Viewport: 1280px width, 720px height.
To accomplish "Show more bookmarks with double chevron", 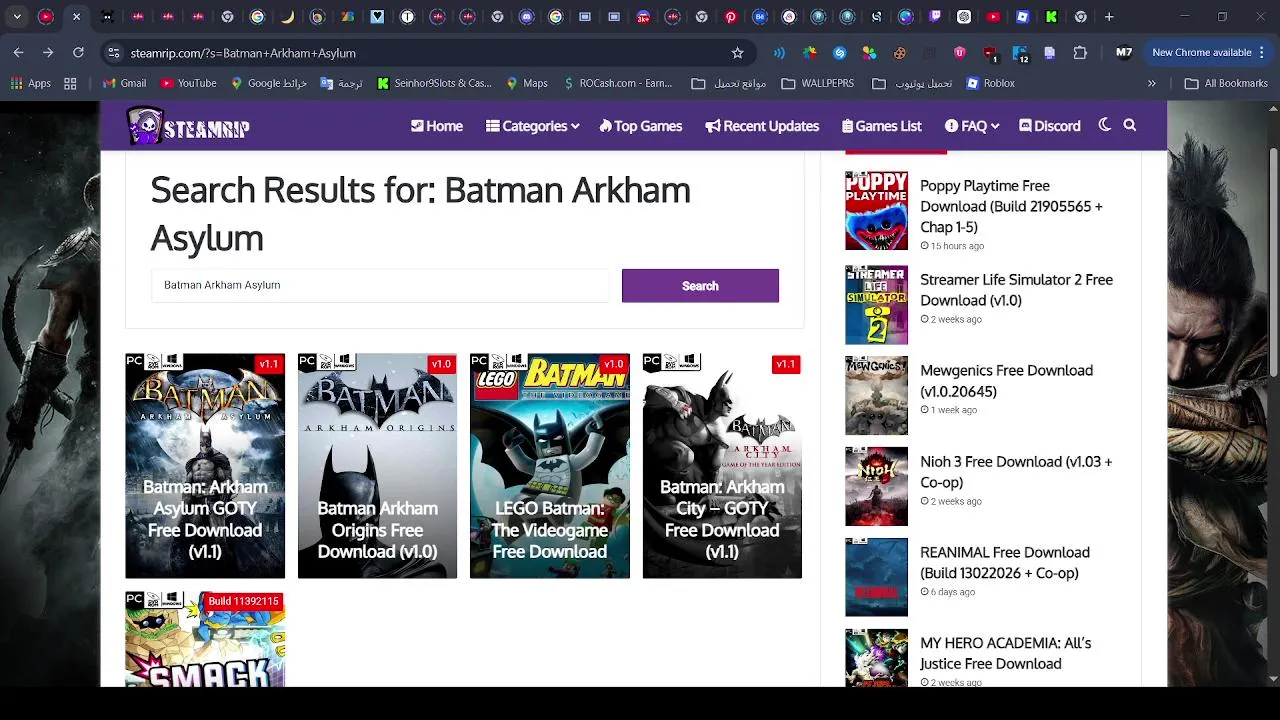I will (x=1151, y=83).
